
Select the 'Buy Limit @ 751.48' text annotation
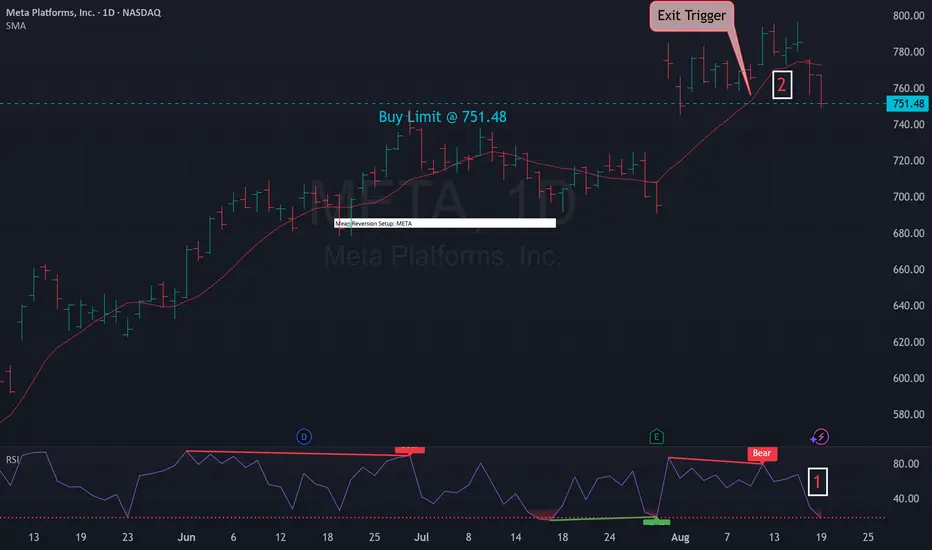point(442,117)
